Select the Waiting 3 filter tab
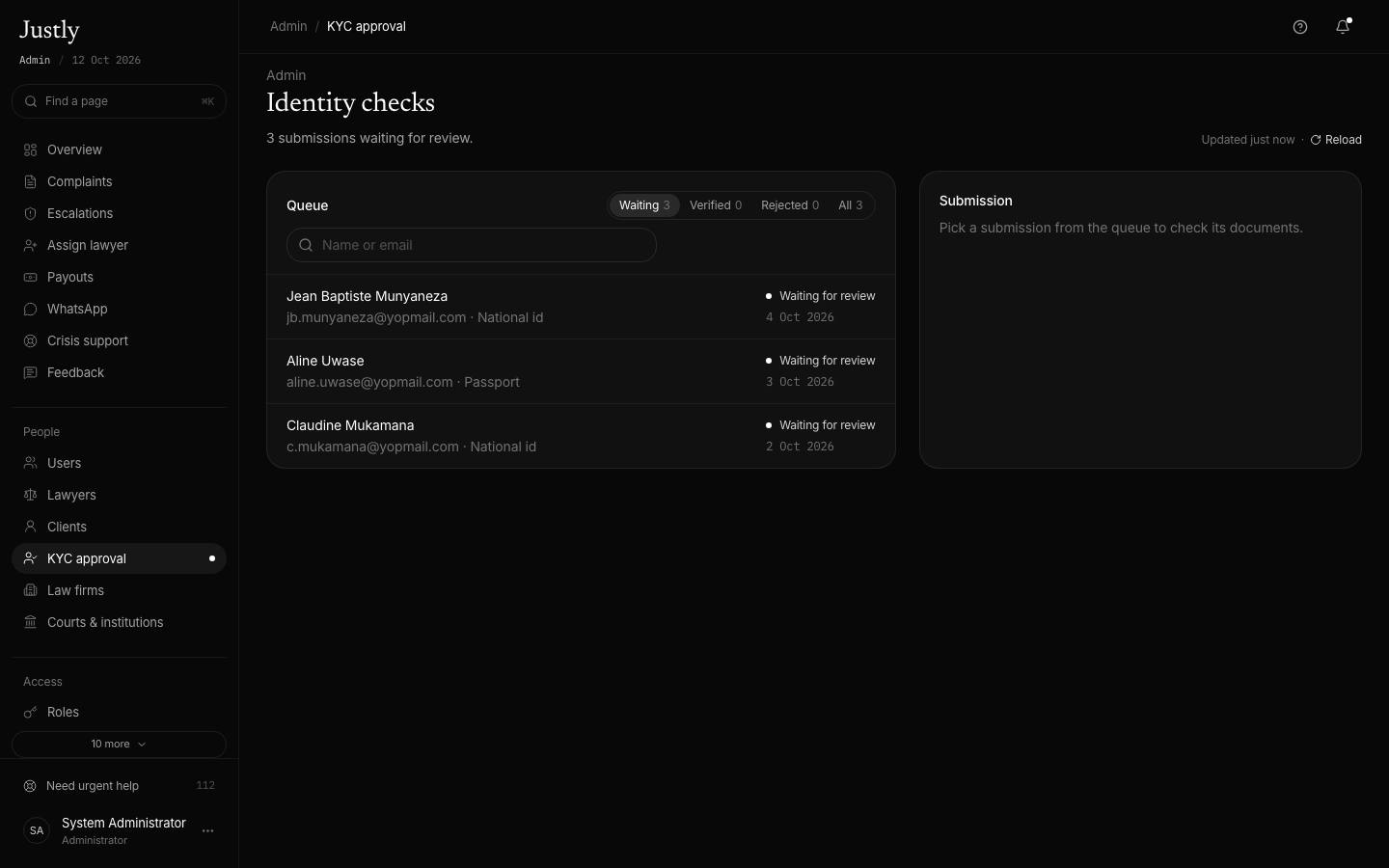 coord(644,205)
